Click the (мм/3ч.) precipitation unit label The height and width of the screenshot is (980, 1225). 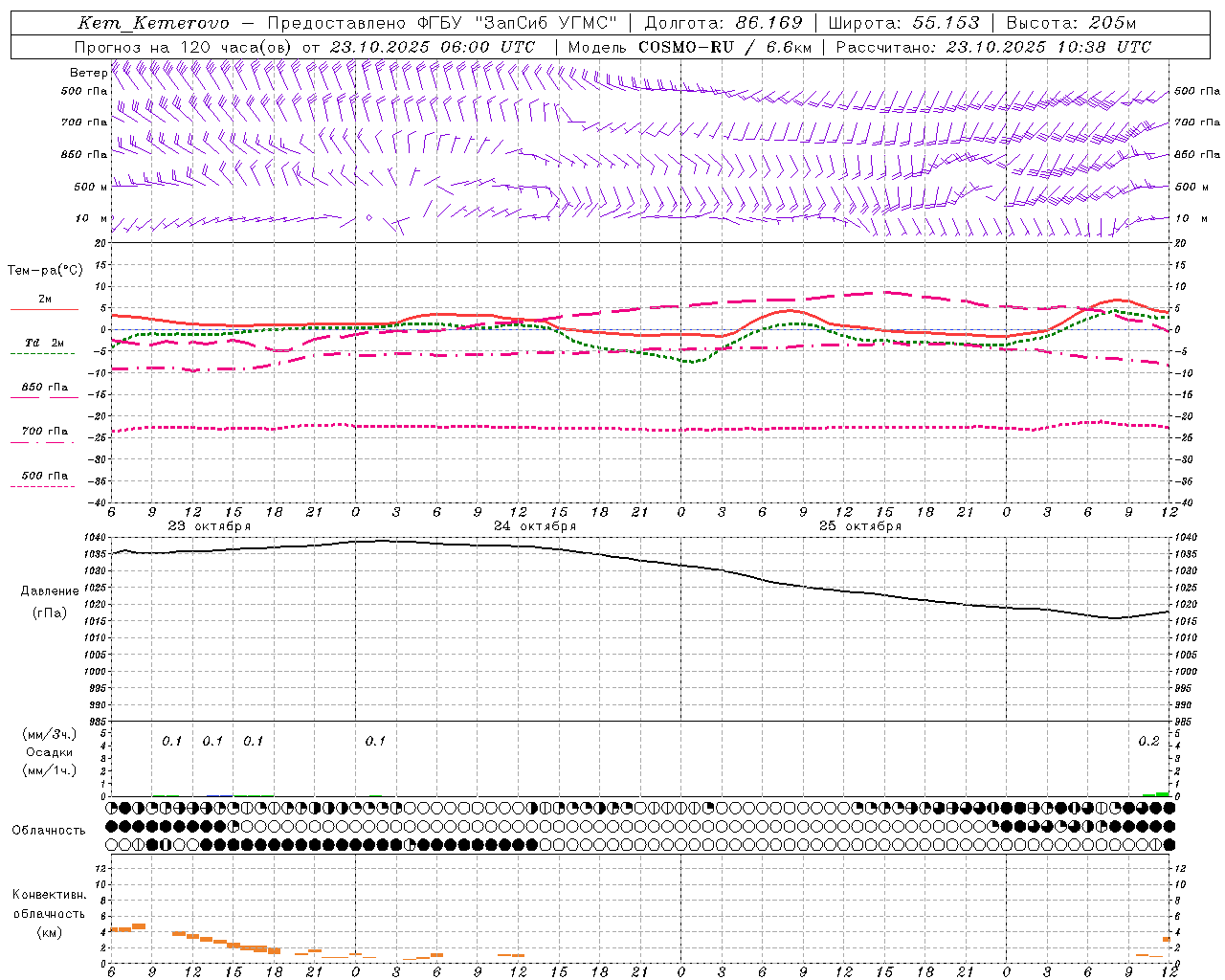pos(50,735)
